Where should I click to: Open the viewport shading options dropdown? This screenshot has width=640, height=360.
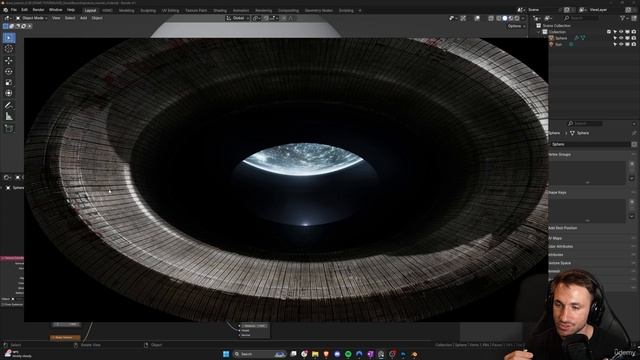pos(523,18)
